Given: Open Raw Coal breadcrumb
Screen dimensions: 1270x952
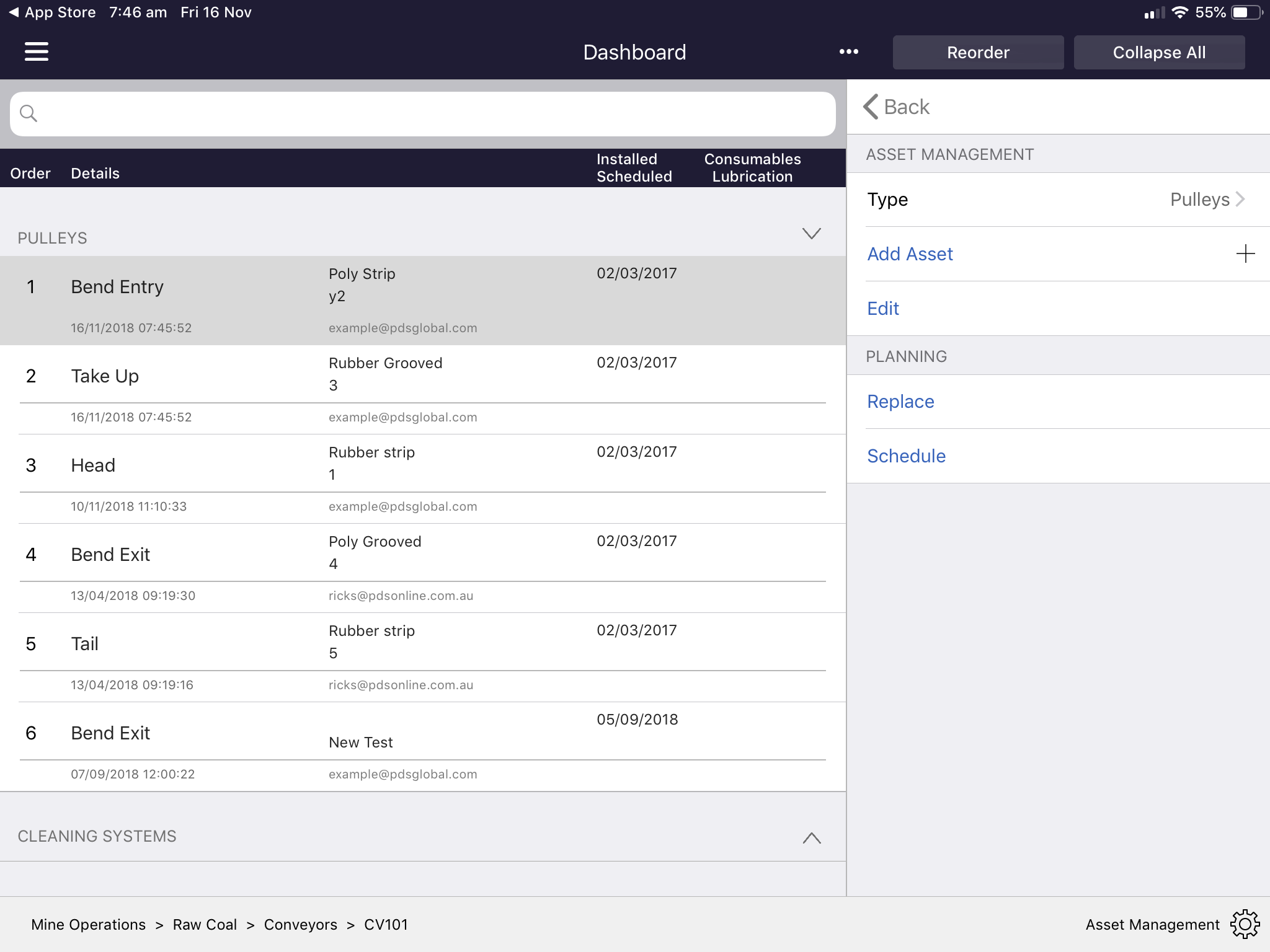Looking at the screenshot, I should (205, 924).
